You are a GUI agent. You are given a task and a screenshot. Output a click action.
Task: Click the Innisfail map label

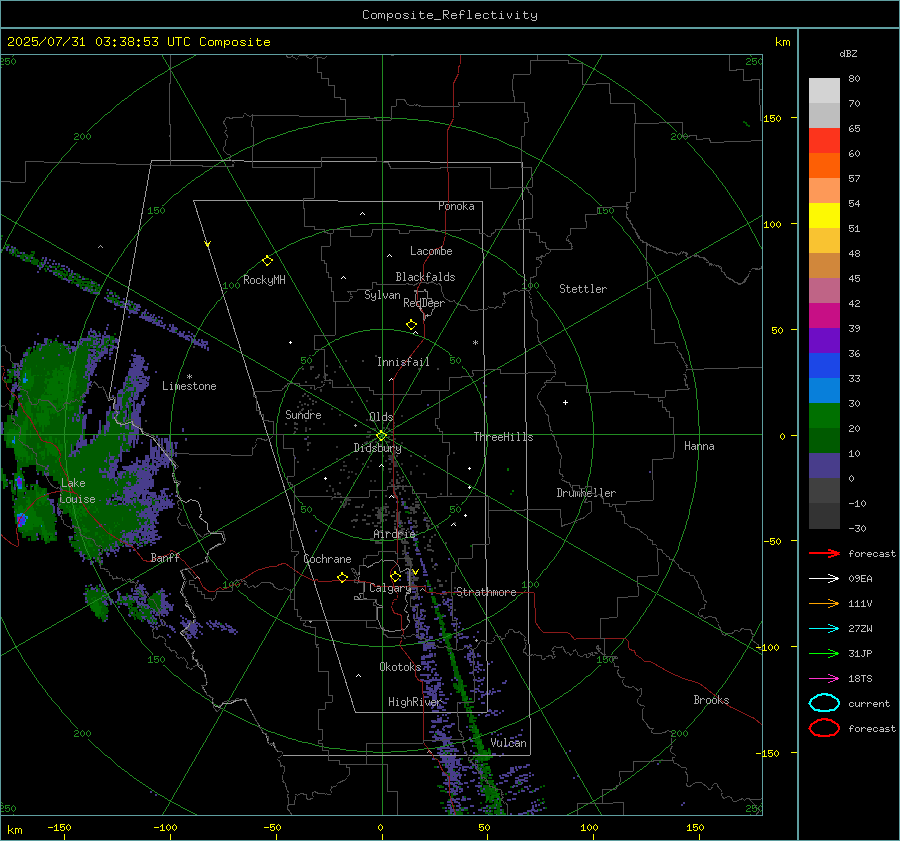pos(403,362)
